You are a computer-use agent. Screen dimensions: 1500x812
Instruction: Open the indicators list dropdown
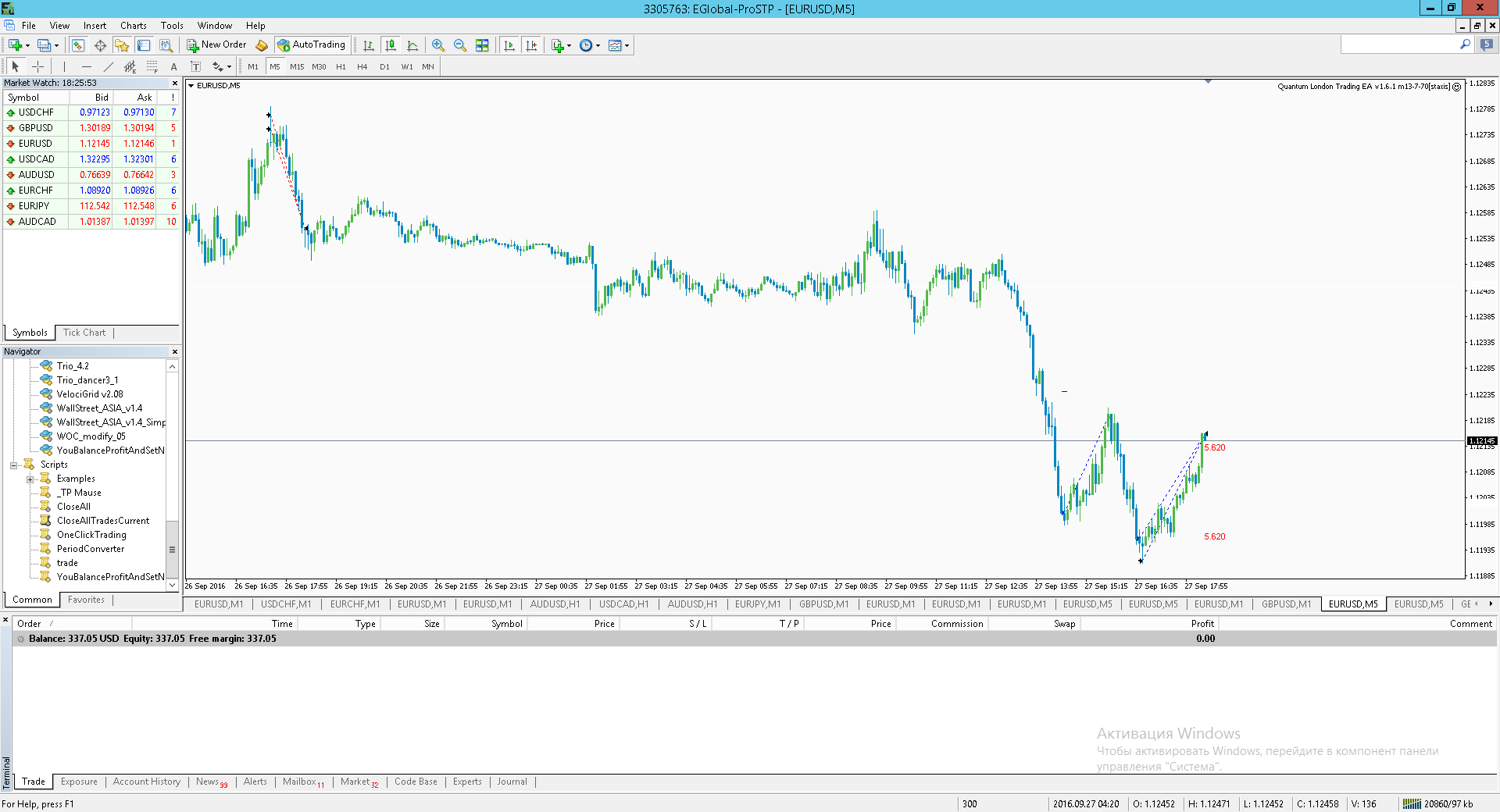pos(562,45)
